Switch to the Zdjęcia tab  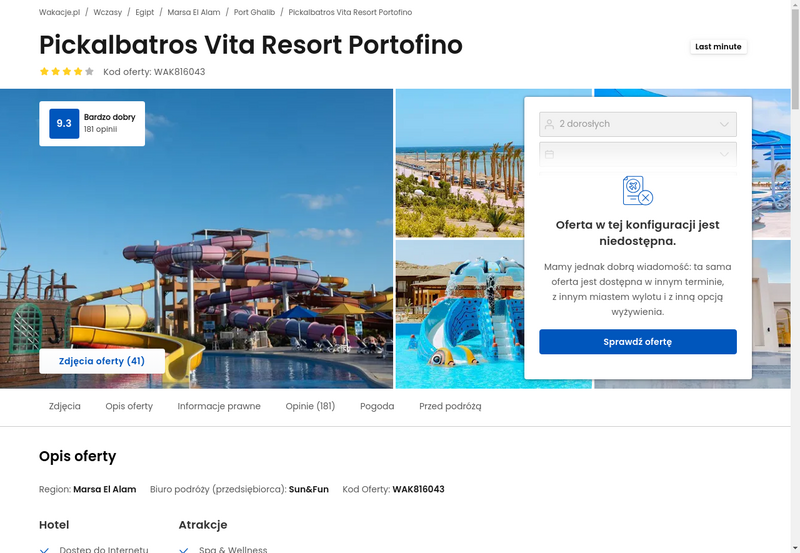(x=65, y=406)
